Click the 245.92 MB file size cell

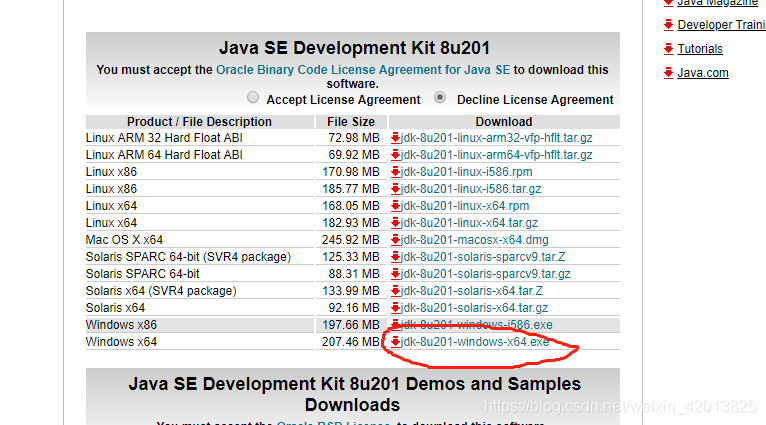pyautogui.click(x=351, y=240)
